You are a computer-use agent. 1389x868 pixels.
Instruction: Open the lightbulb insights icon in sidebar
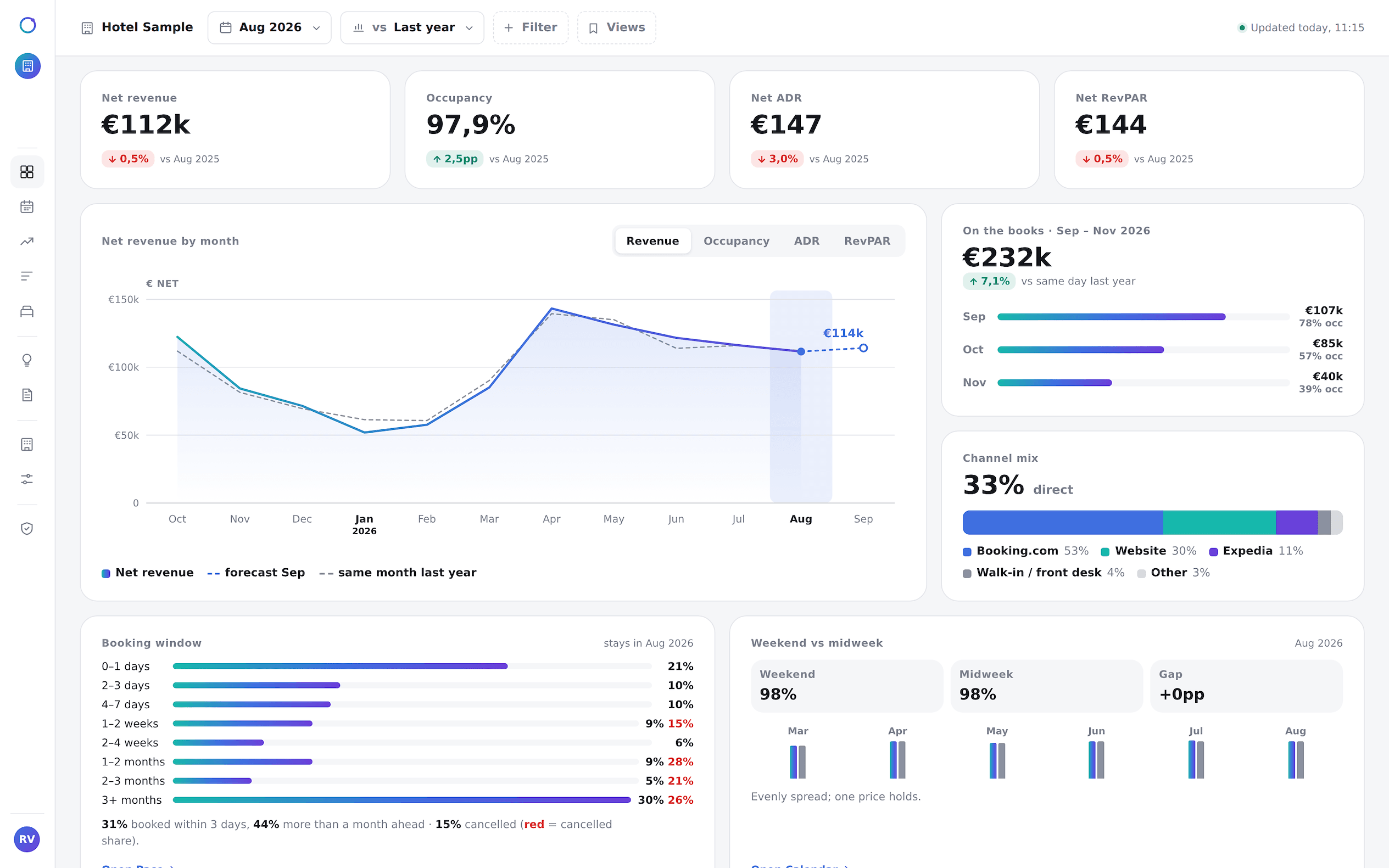27,360
